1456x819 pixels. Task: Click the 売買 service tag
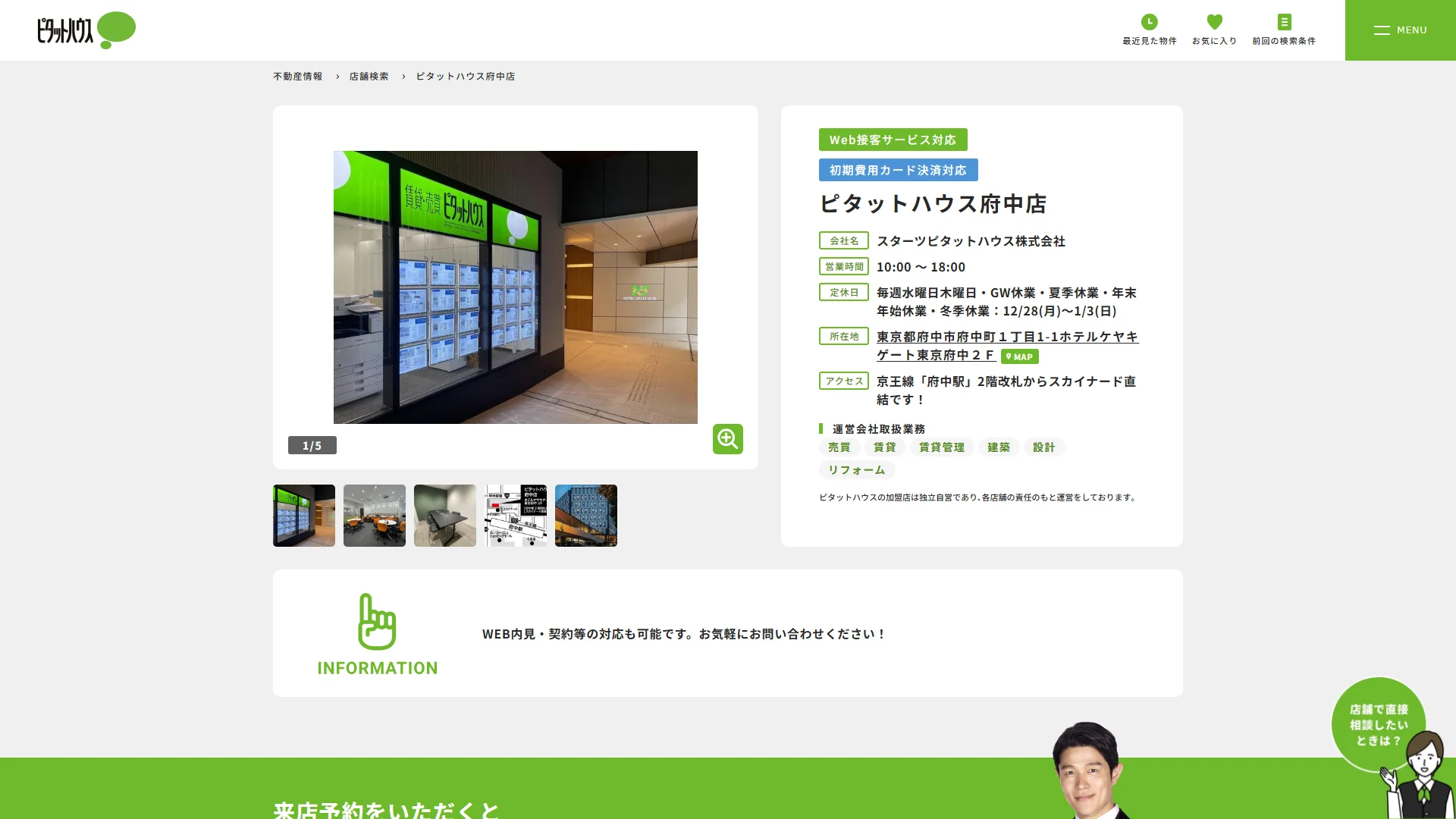click(x=839, y=447)
